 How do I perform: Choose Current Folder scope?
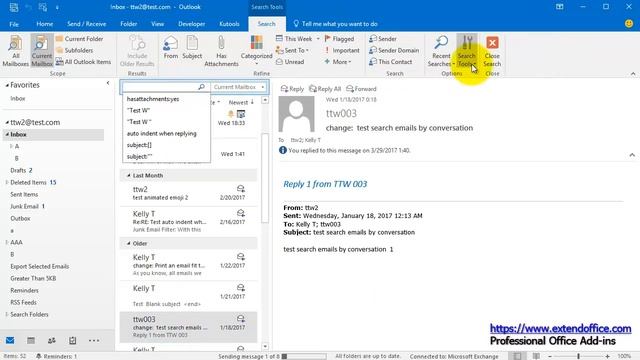pyautogui.click(x=79, y=39)
